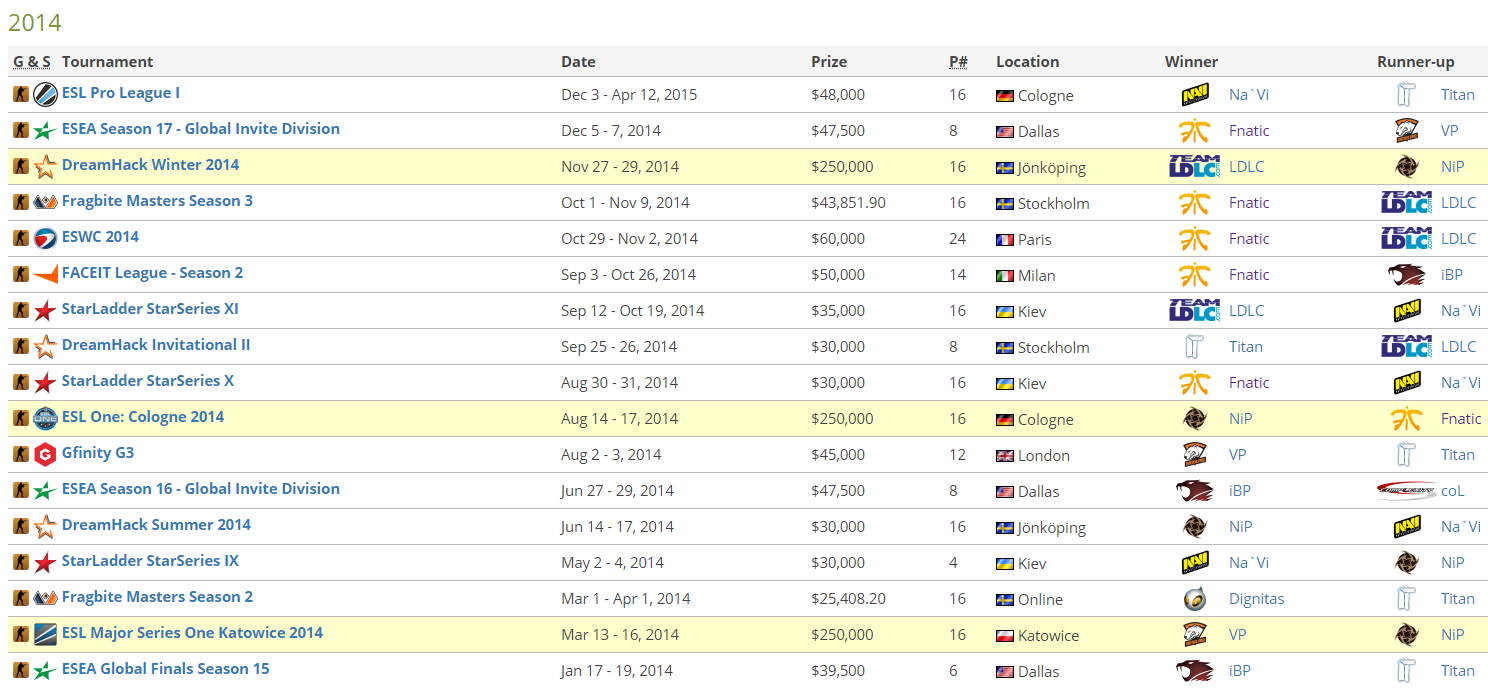This screenshot has width=1488, height=688.
Task: Click the Dignitas logo in Fragbite Masters Season 2 row
Action: click(x=1194, y=599)
